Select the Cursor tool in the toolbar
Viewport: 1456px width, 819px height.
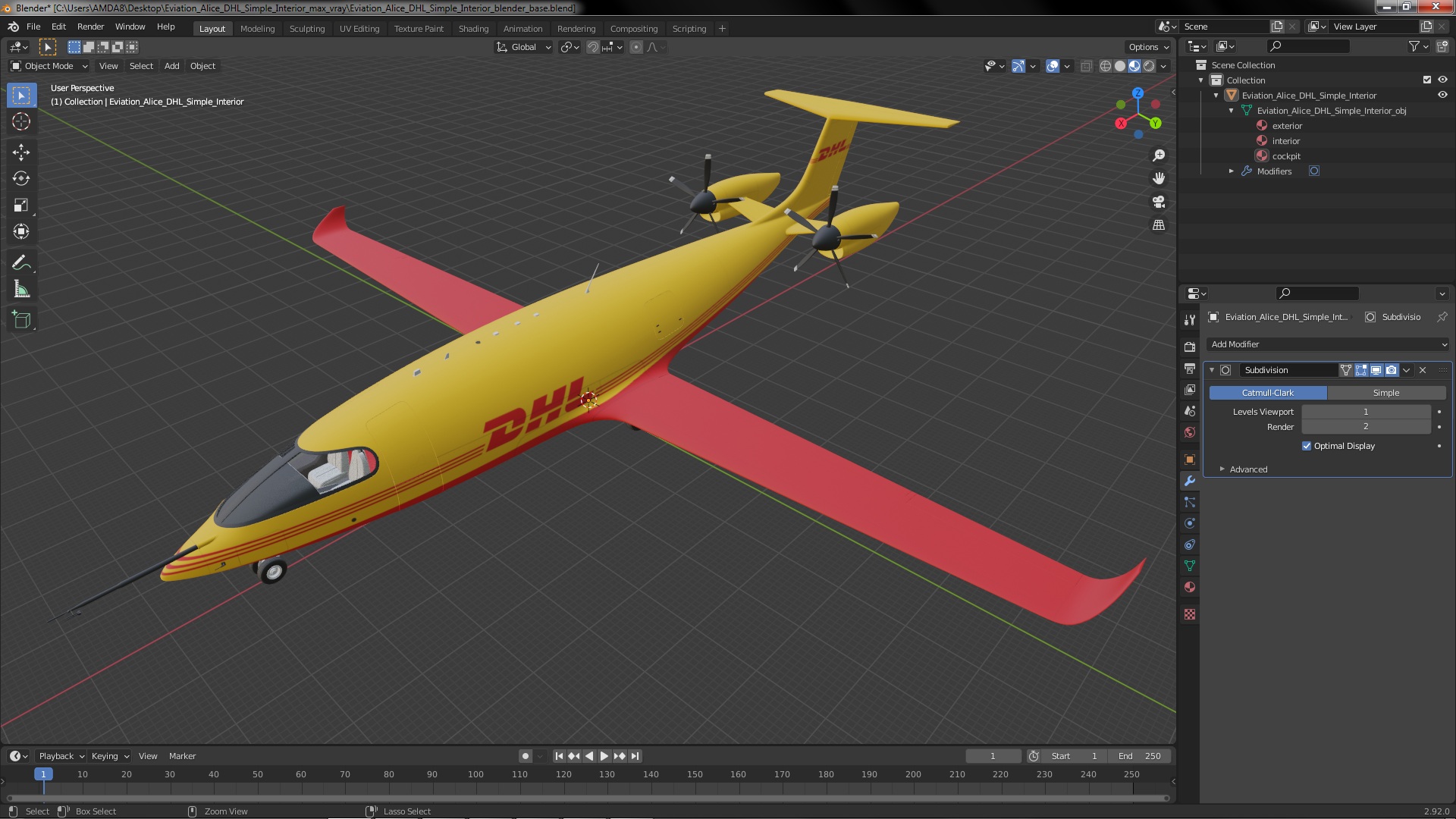click(21, 121)
